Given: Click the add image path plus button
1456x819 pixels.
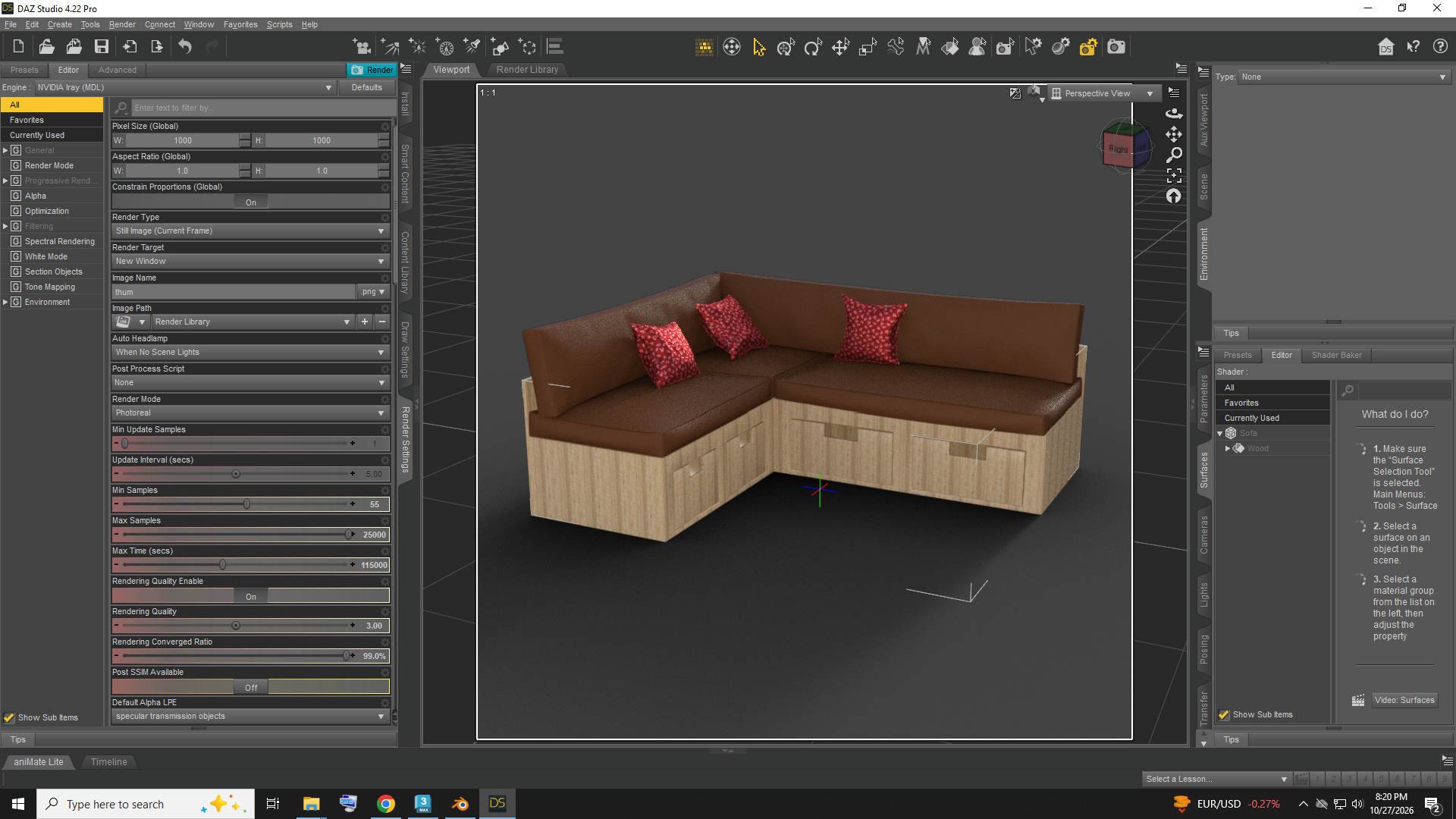Looking at the screenshot, I should tap(365, 322).
